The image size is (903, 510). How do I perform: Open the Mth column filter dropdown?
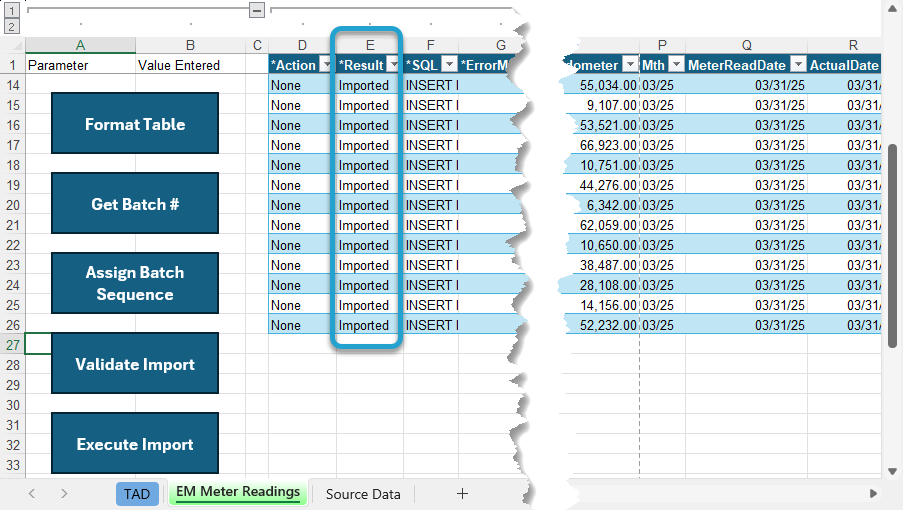click(677, 64)
